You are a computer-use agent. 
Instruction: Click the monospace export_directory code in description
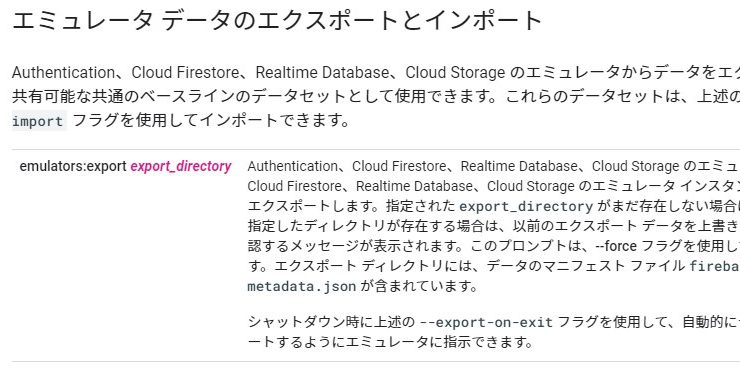[526, 207]
